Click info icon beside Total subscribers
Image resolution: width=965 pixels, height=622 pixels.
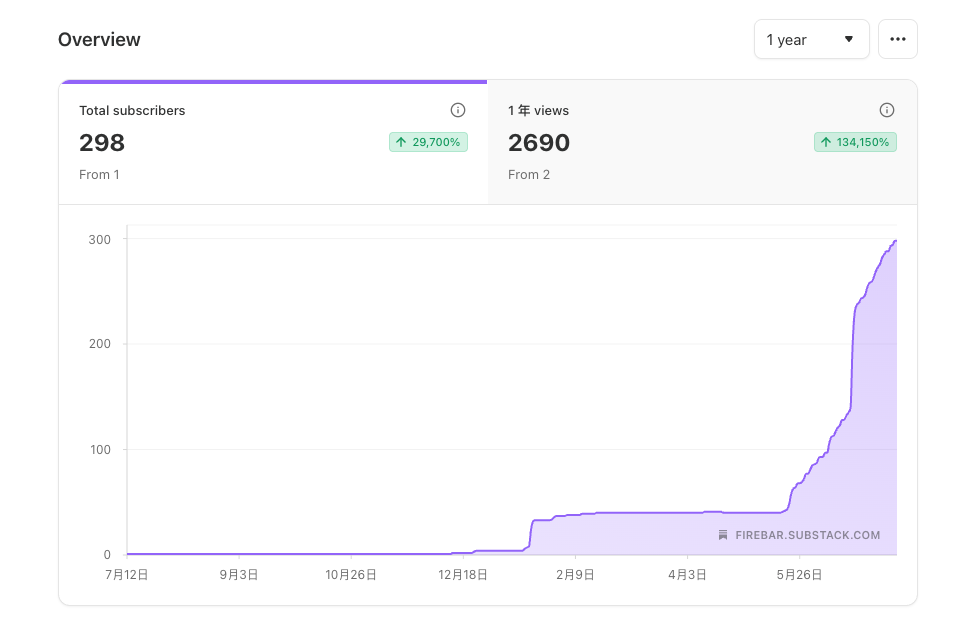tap(458, 110)
